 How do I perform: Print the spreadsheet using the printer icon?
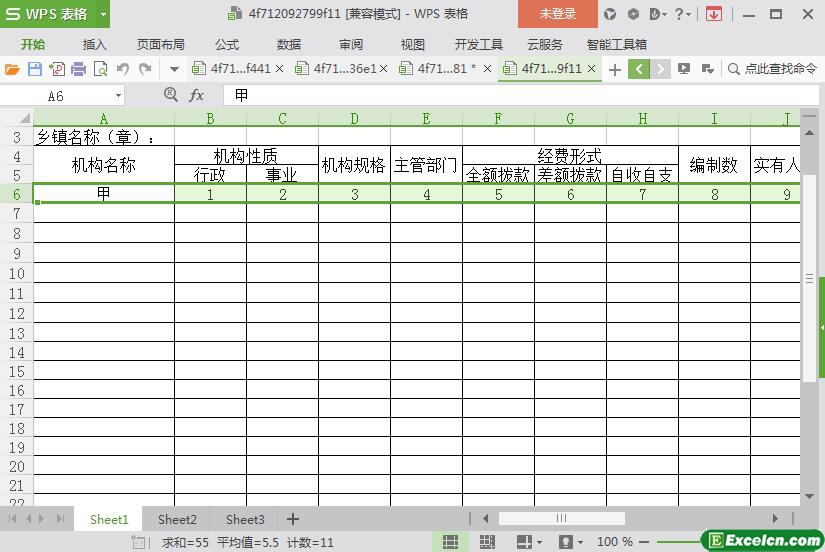[78, 69]
